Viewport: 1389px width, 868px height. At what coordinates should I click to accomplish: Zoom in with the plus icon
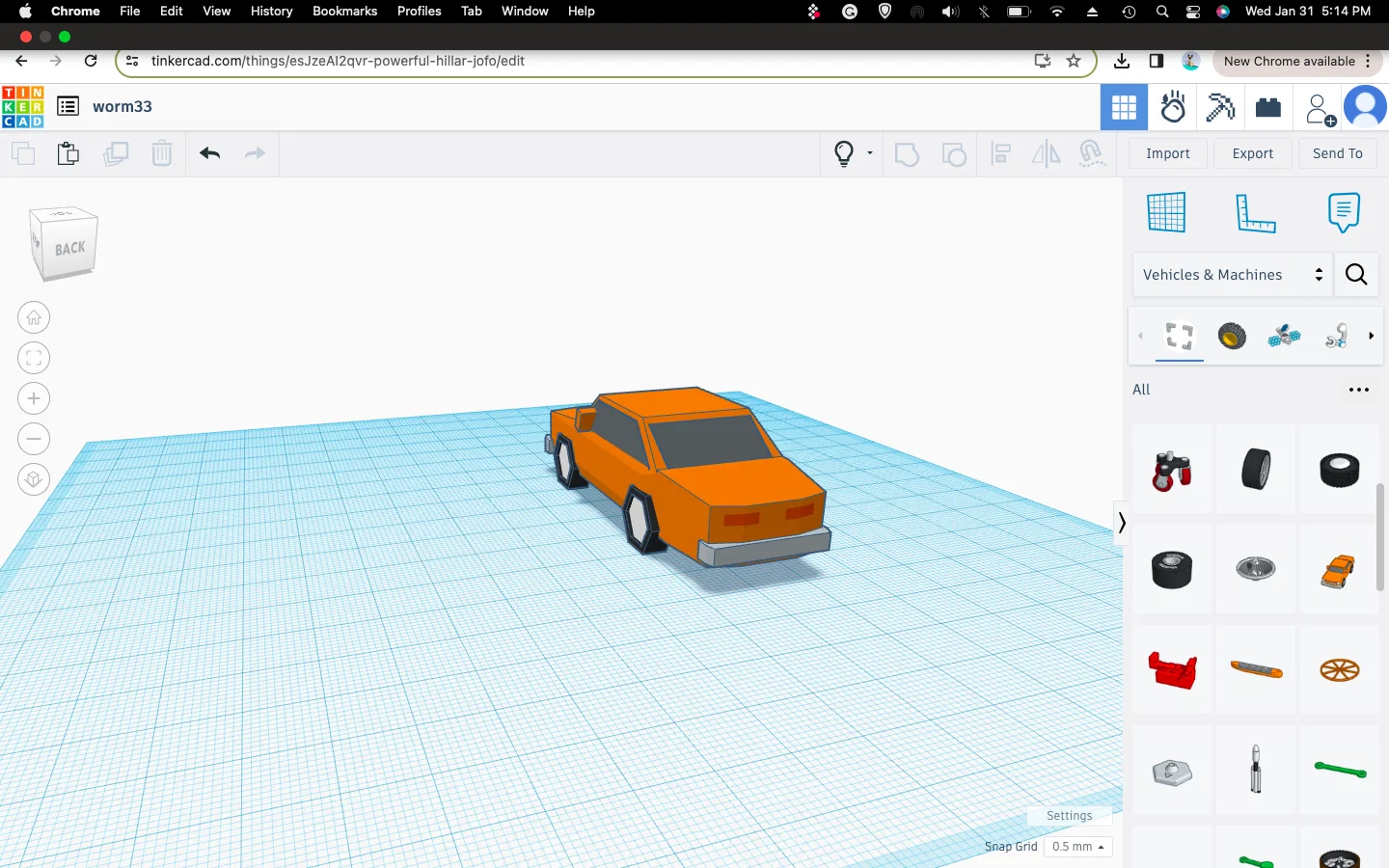tap(34, 398)
